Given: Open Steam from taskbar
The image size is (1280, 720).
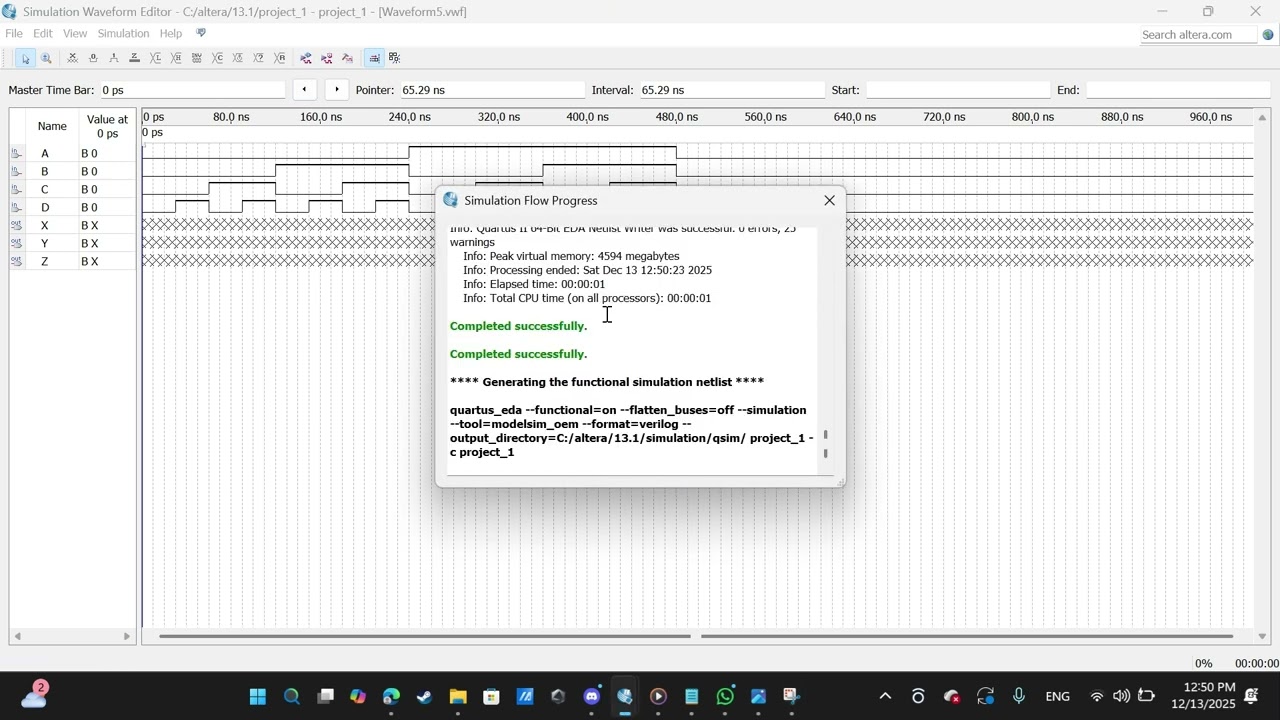Looking at the screenshot, I should click(x=424, y=696).
